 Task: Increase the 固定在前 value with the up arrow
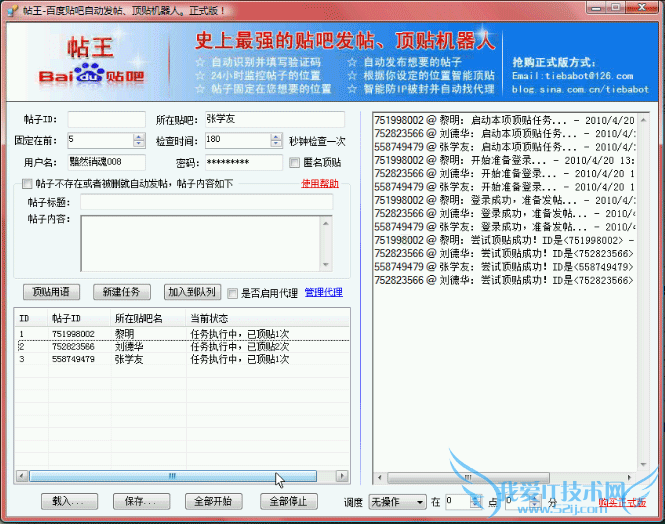click(x=139, y=137)
